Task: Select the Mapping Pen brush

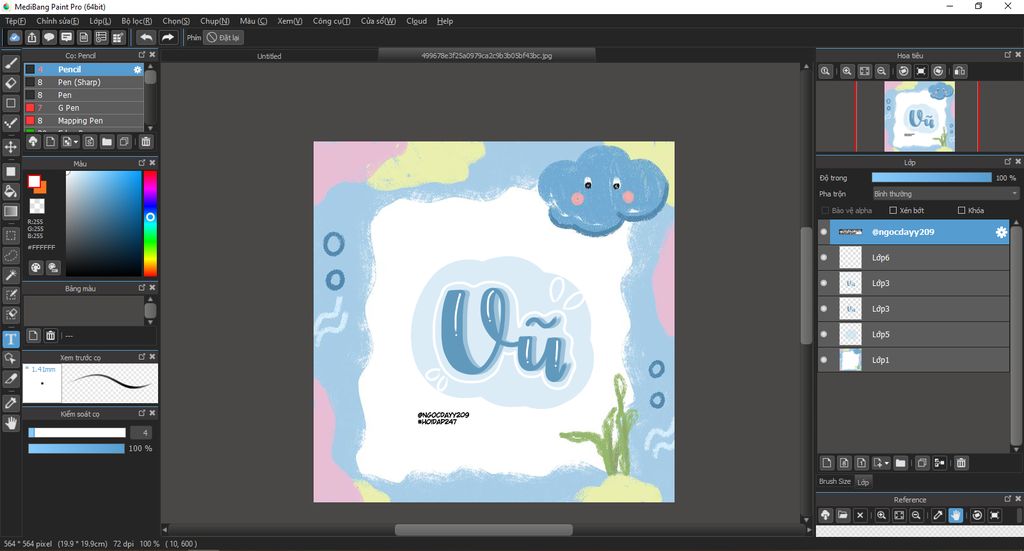Action: click(x=84, y=121)
